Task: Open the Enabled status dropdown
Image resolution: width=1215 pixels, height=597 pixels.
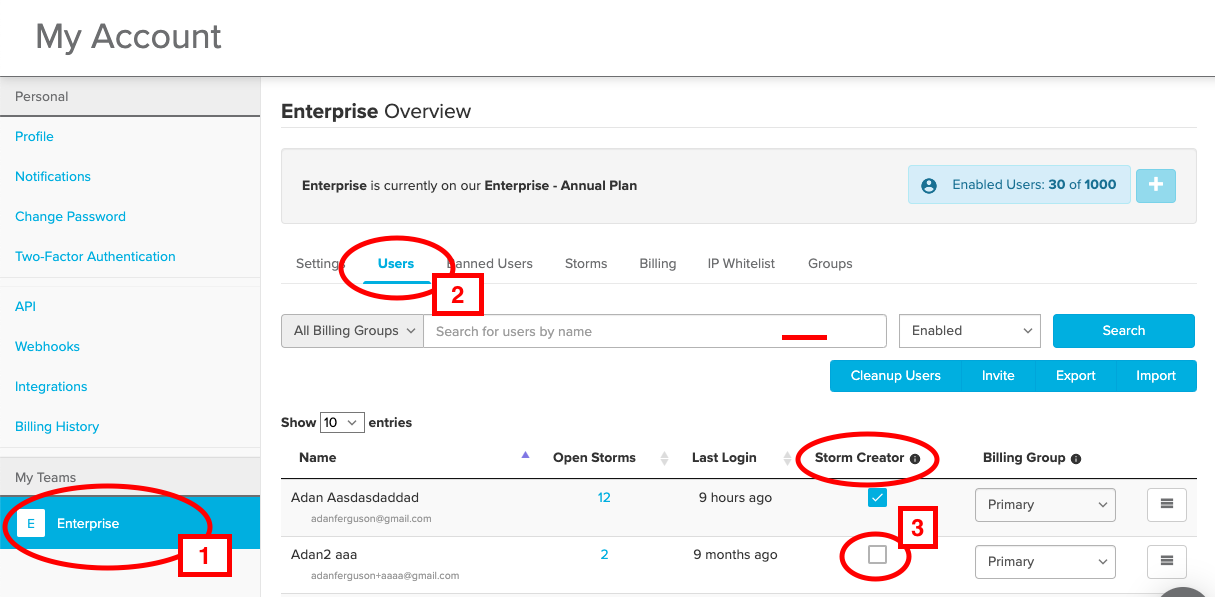Action: (x=970, y=331)
